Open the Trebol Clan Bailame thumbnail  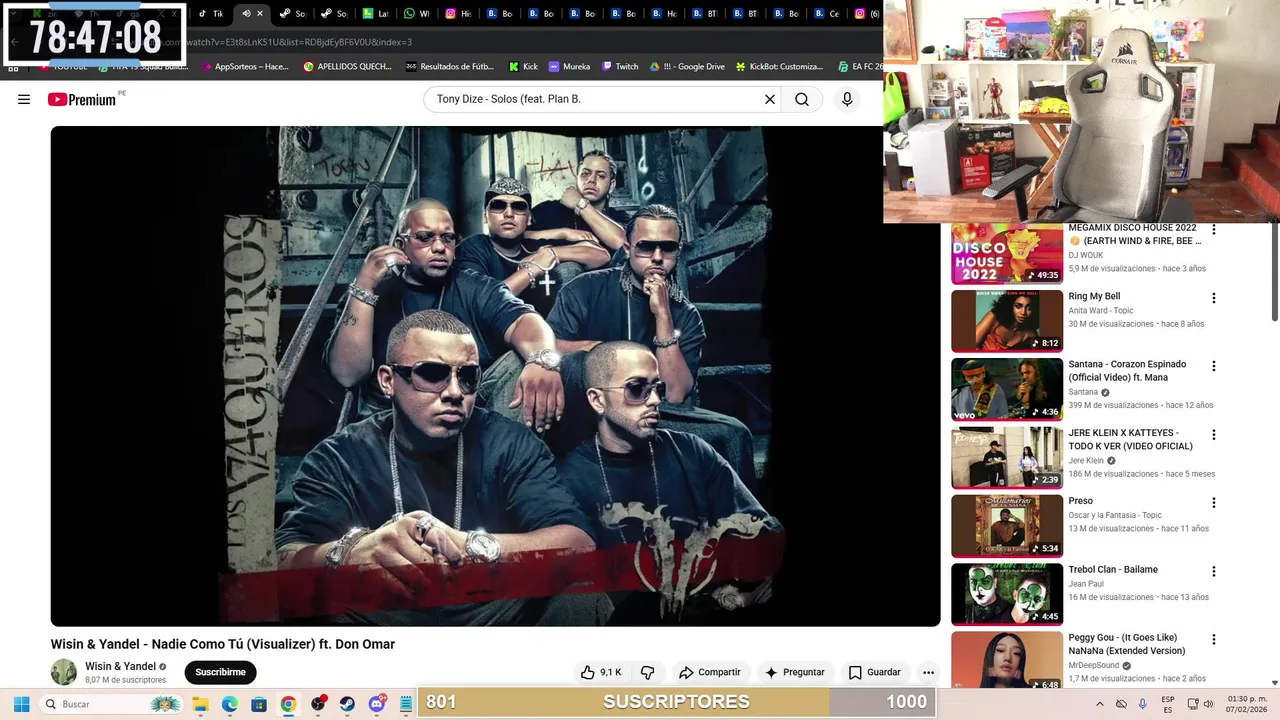(1007, 594)
